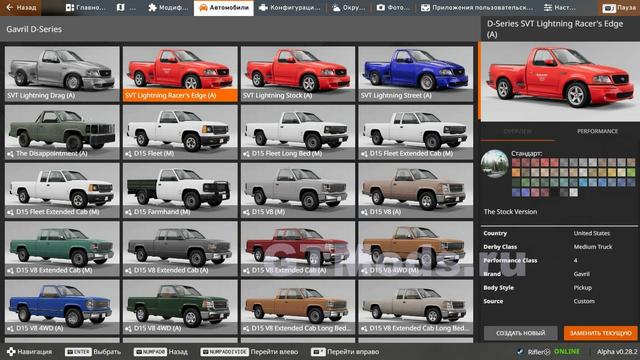Open the Конфигурация tab
The width and height of the screenshot is (640, 360).
(291, 8)
